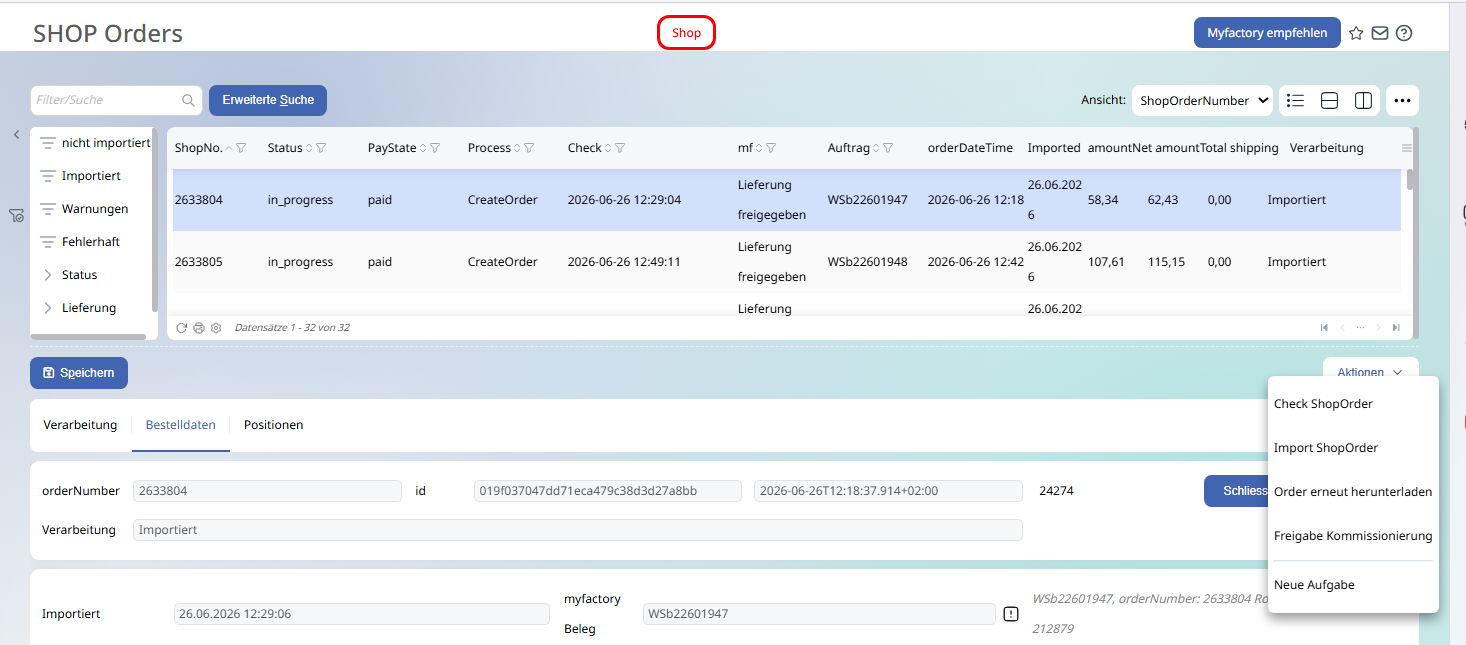Choose Freigabe Kommissionierung
This screenshot has height=645, width=1466.
[x=1352, y=536]
